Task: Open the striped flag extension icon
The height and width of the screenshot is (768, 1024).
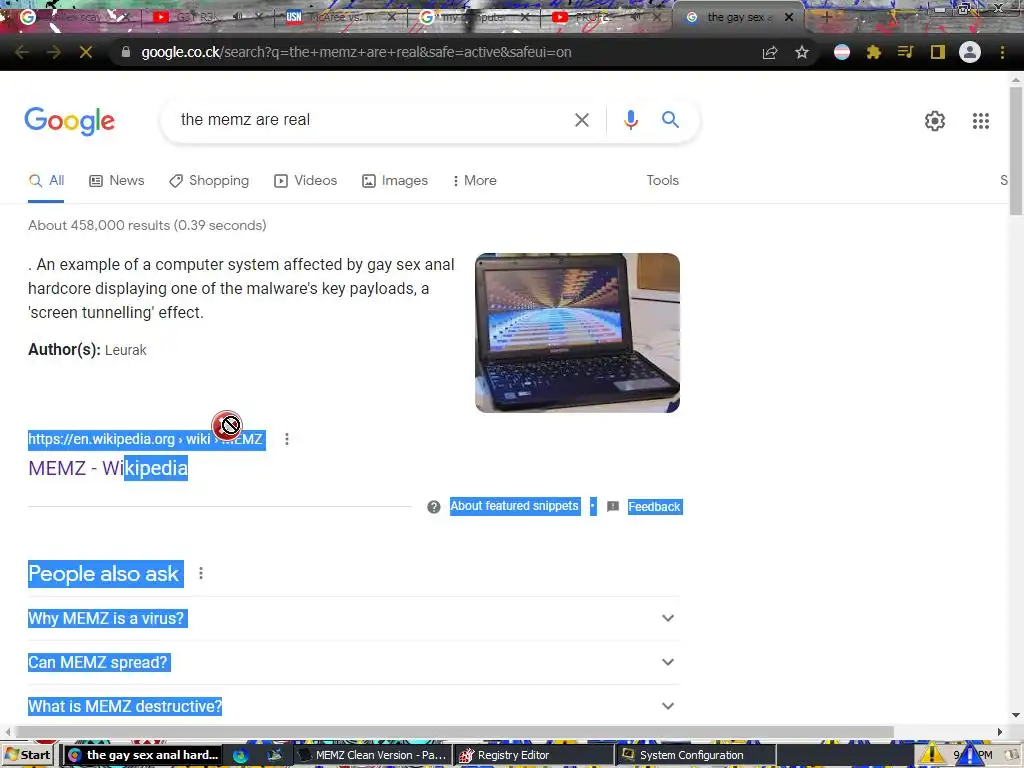Action: pyautogui.click(x=842, y=52)
